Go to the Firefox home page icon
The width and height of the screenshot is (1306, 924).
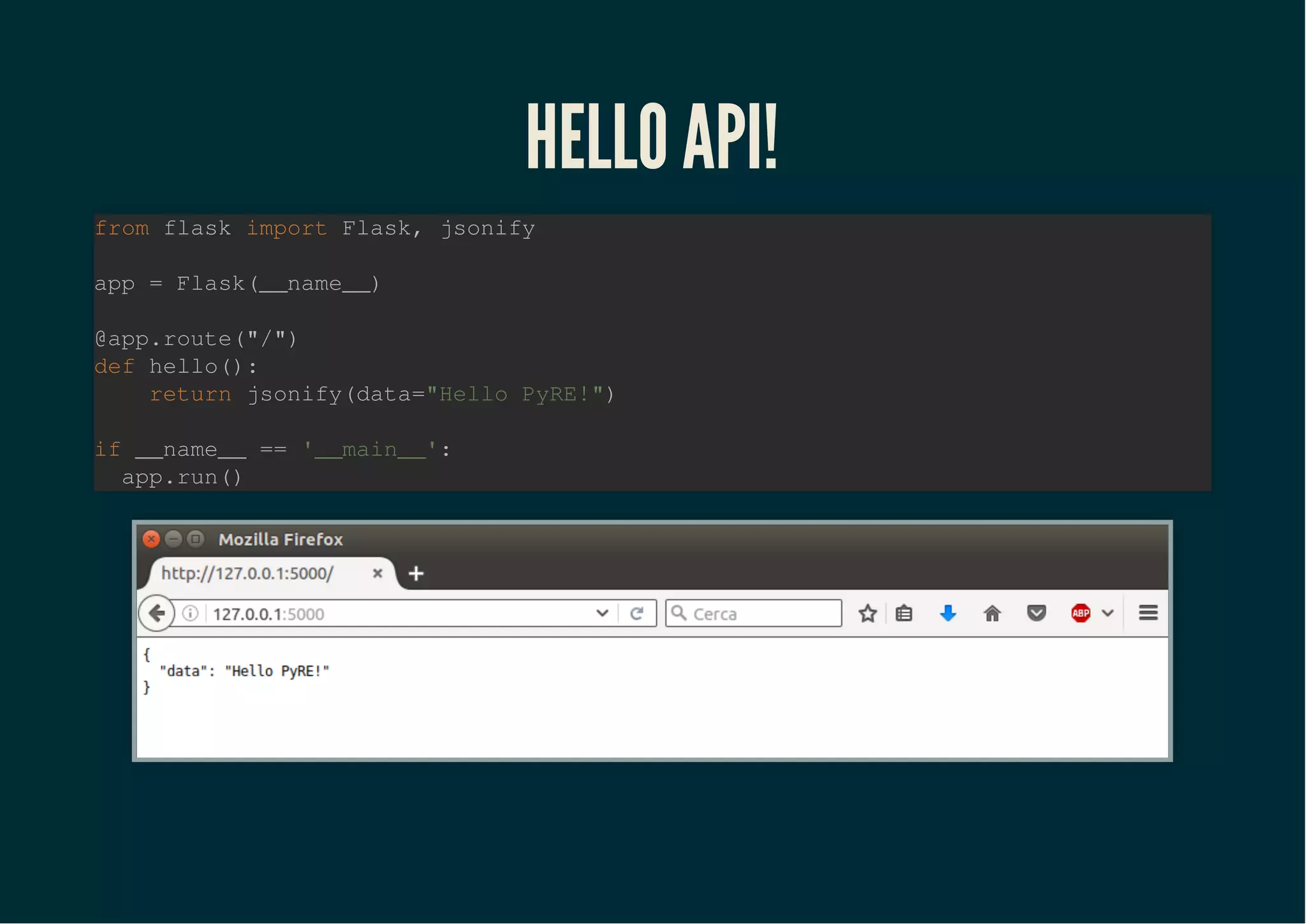coord(992,613)
